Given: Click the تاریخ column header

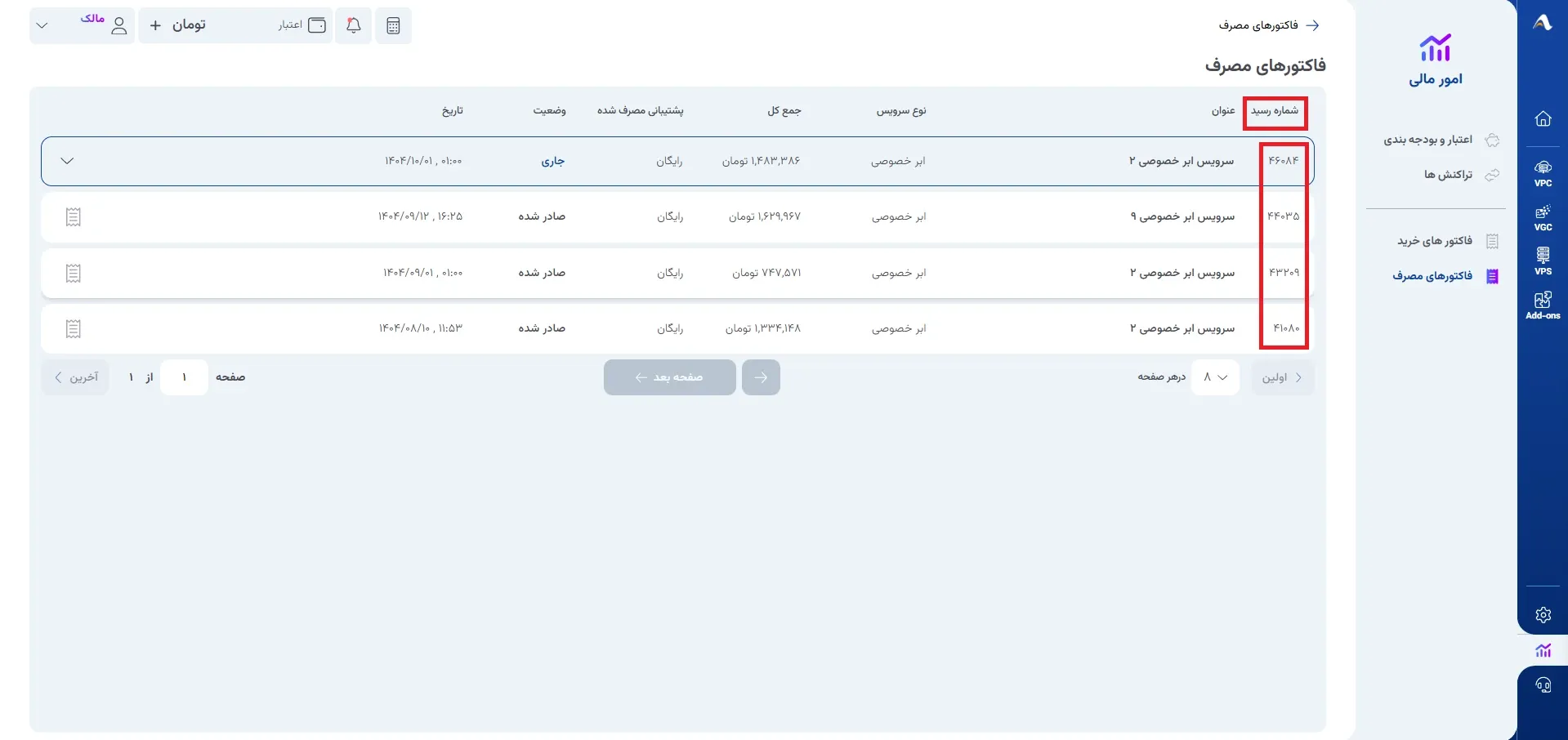Looking at the screenshot, I should pyautogui.click(x=453, y=110).
